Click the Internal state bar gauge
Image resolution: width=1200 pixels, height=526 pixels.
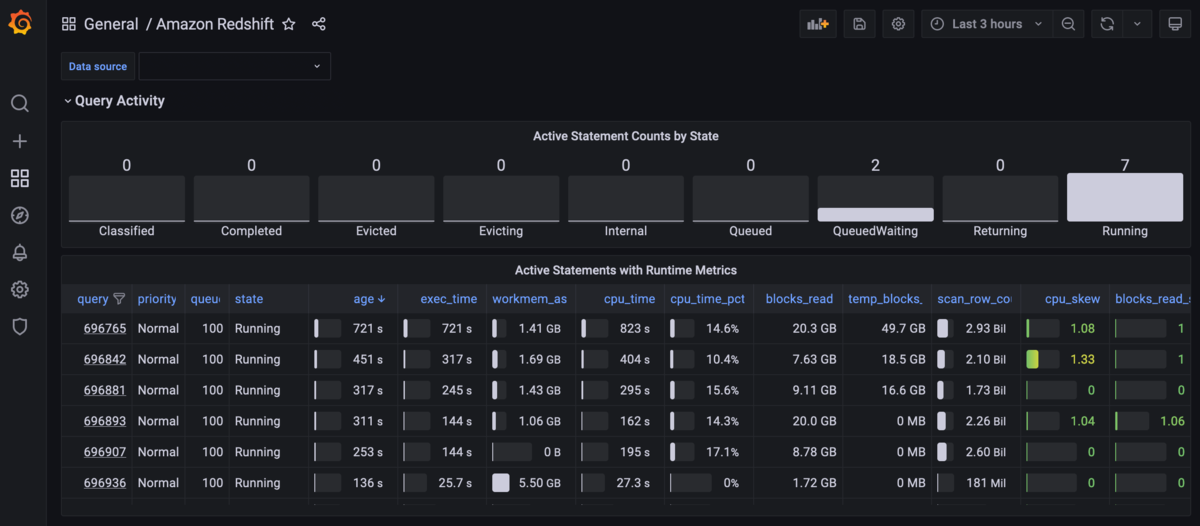(x=626, y=199)
